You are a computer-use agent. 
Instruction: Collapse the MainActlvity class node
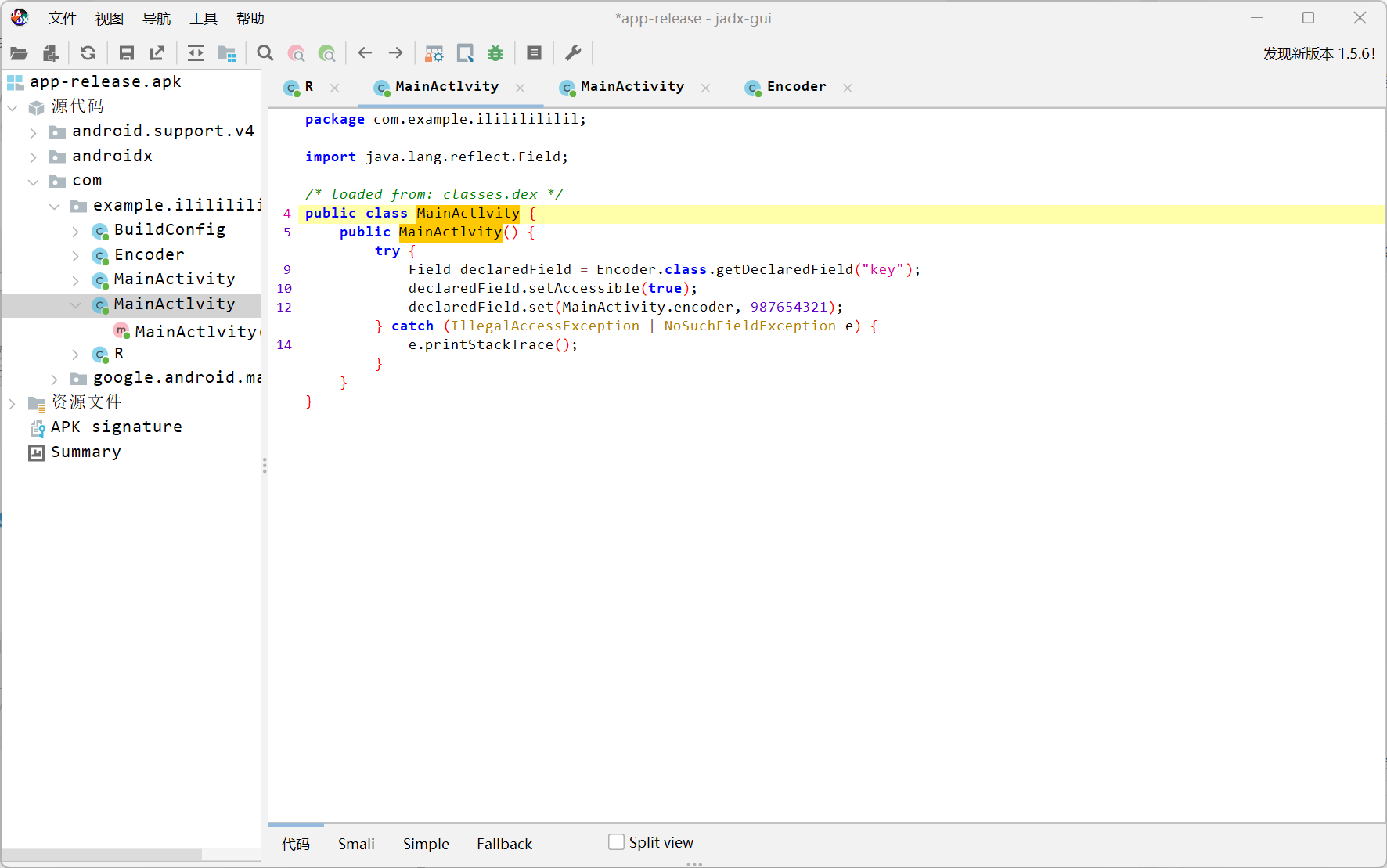(75, 304)
